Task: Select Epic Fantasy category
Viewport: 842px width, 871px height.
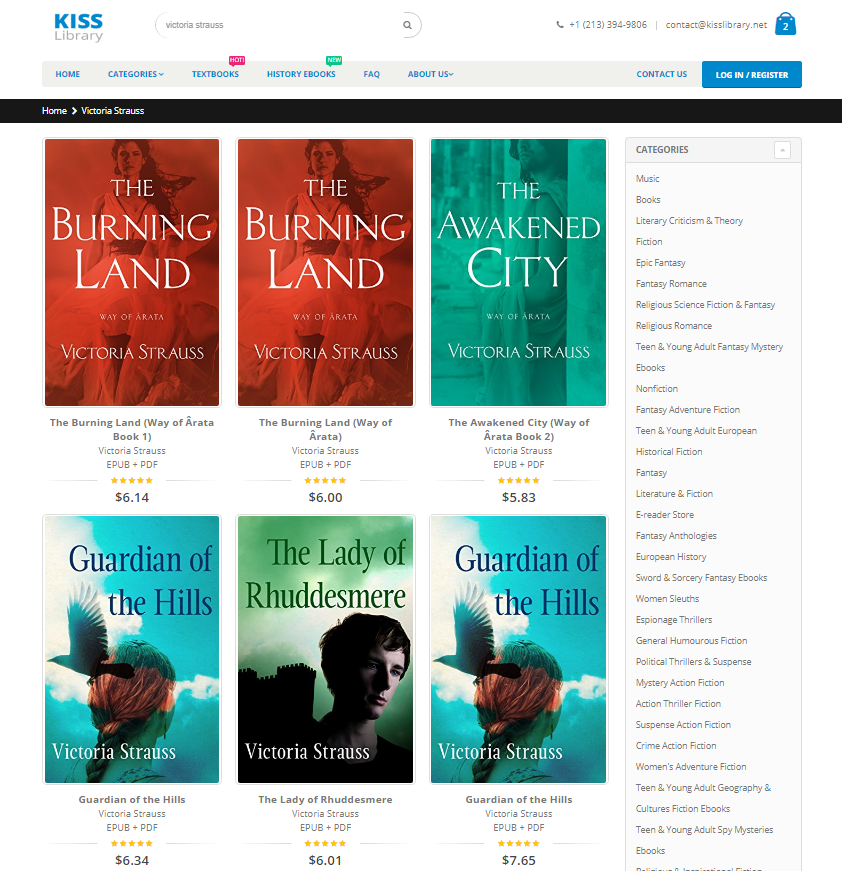Action: point(660,263)
